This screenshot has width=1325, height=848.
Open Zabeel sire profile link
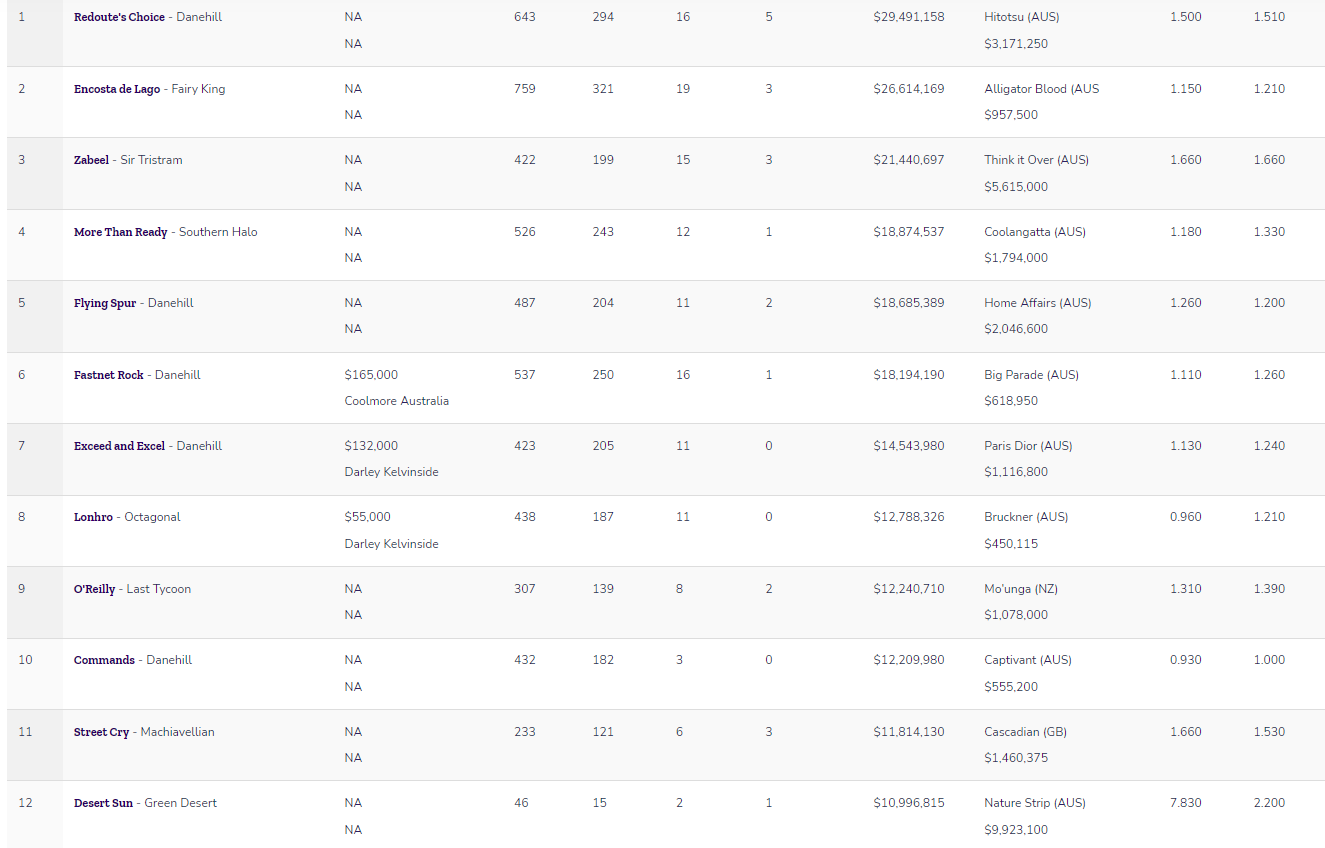[92, 160]
